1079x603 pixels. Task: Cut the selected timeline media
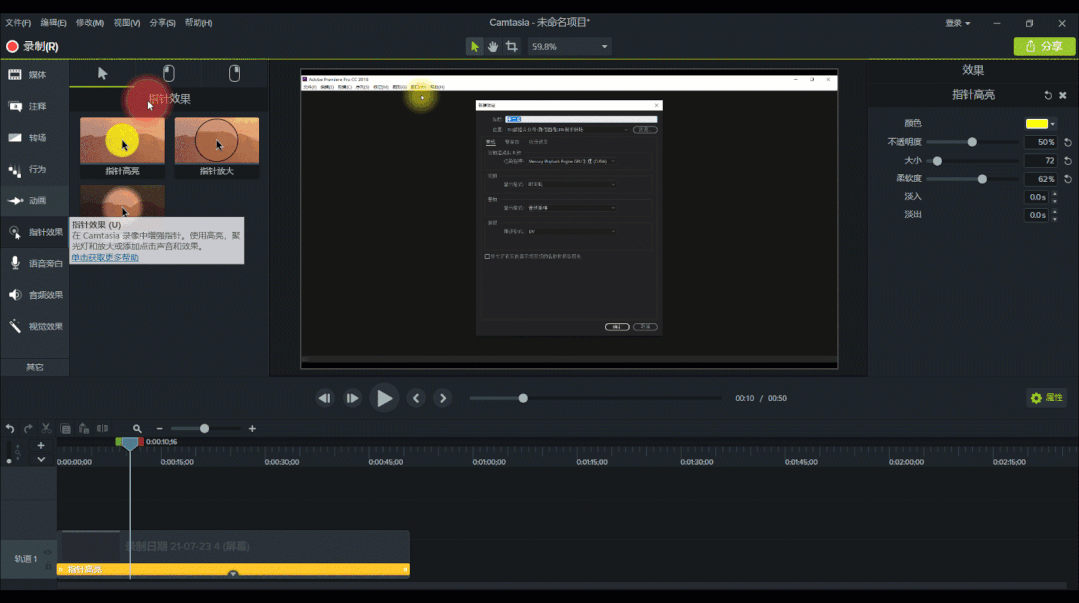pos(46,429)
